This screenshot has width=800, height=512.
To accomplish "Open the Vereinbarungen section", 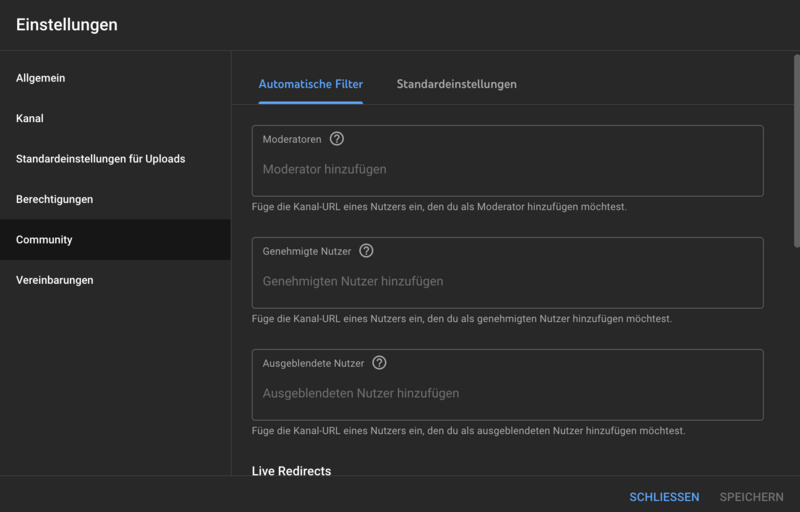I will (54, 280).
